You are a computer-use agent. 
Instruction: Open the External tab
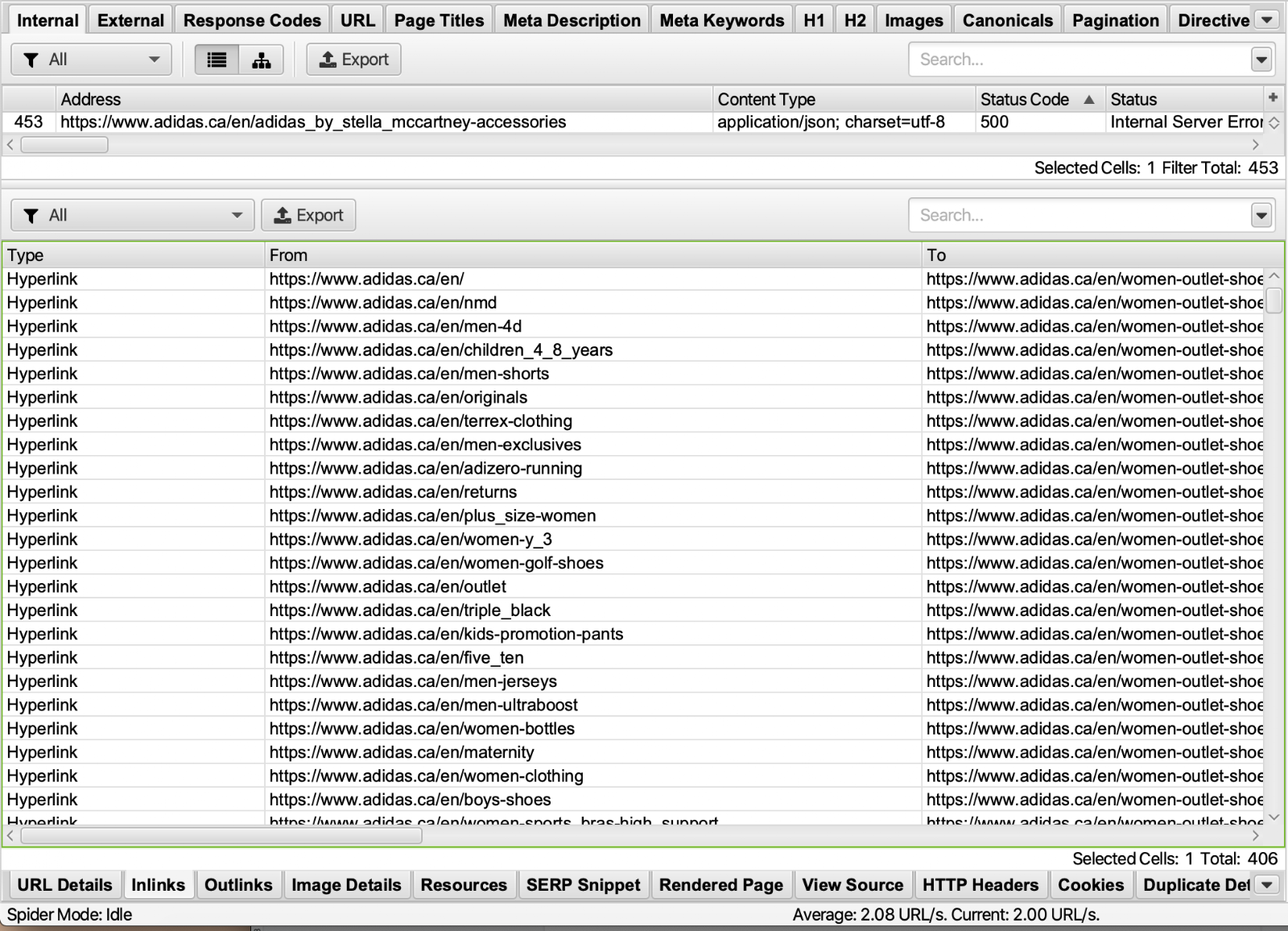pyautogui.click(x=130, y=20)
